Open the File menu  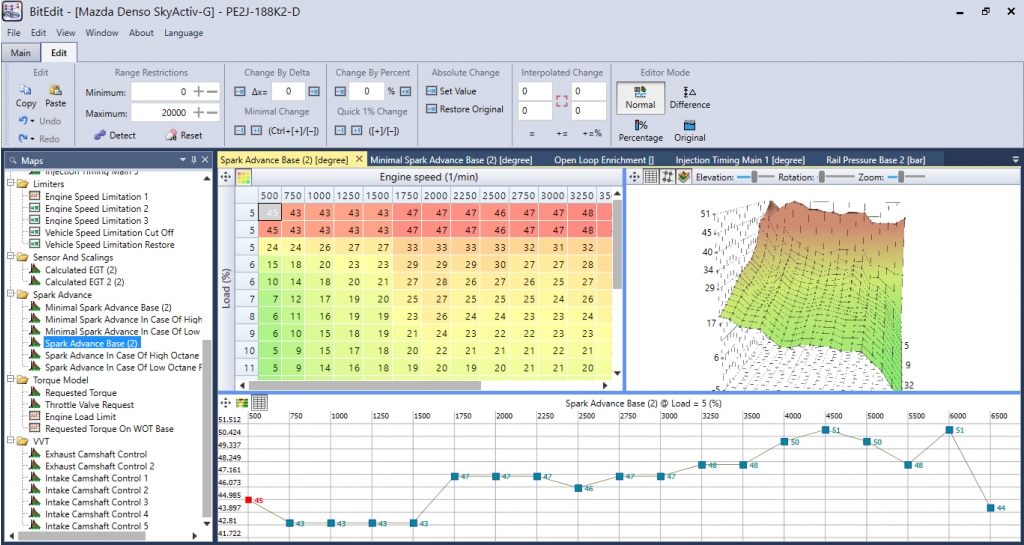[x=14, y=33]
